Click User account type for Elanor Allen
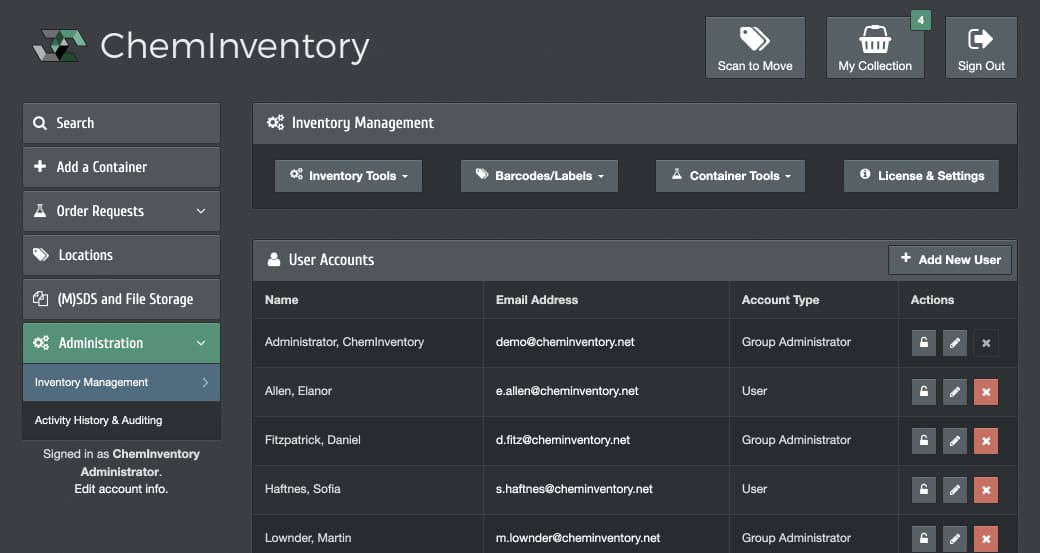 click(754, 391)
